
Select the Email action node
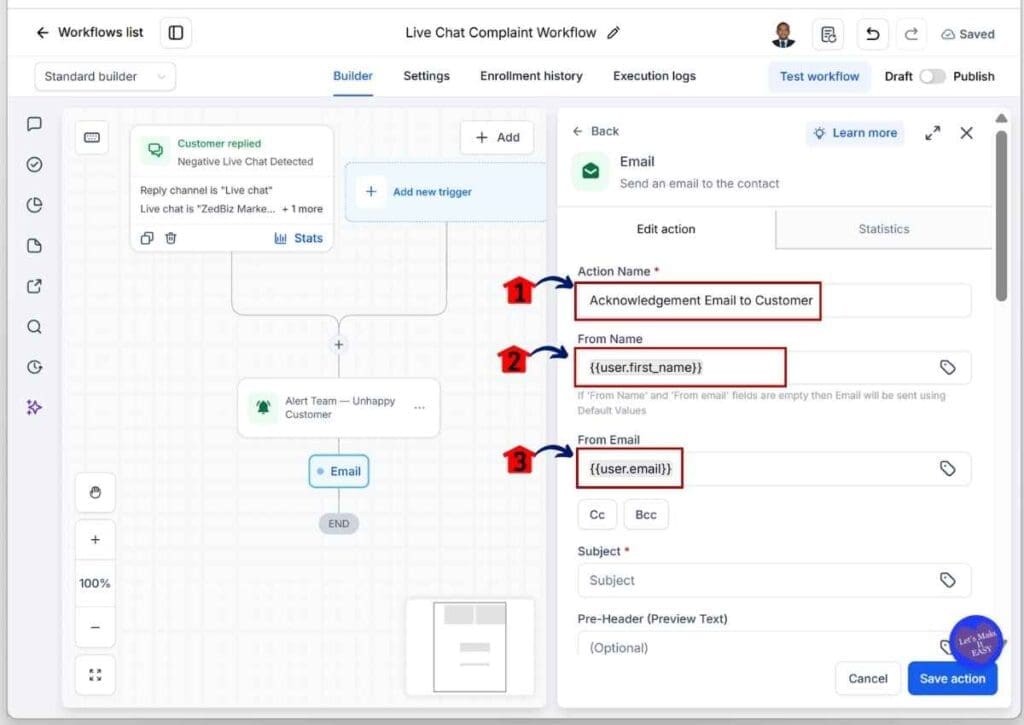338,472
